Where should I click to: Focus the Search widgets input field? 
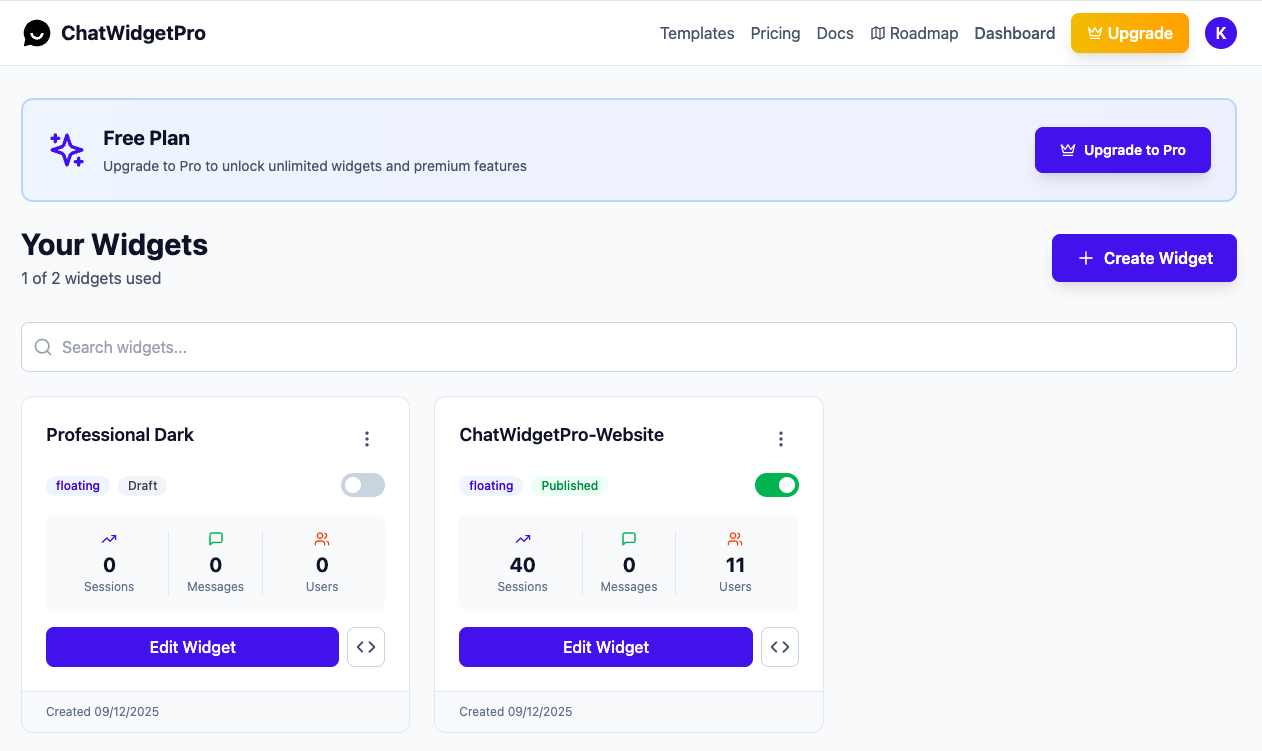click(628, 347)
